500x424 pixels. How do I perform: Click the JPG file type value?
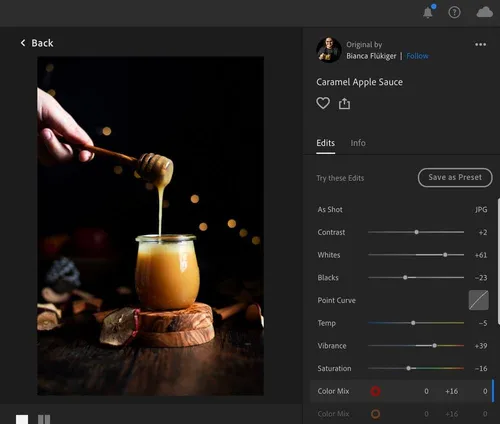pos(481,210)
